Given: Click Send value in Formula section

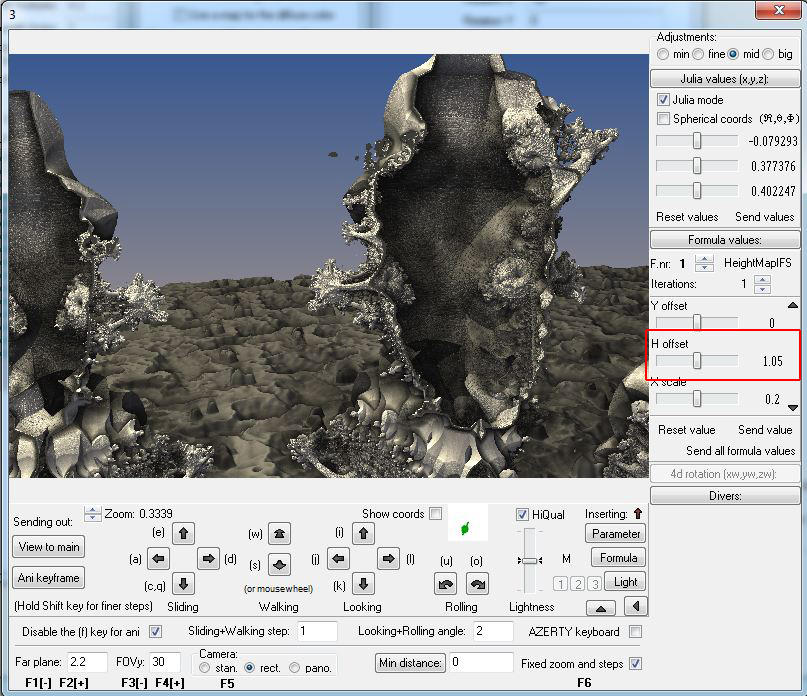Looking at the screenshot, I should (765, 430).
